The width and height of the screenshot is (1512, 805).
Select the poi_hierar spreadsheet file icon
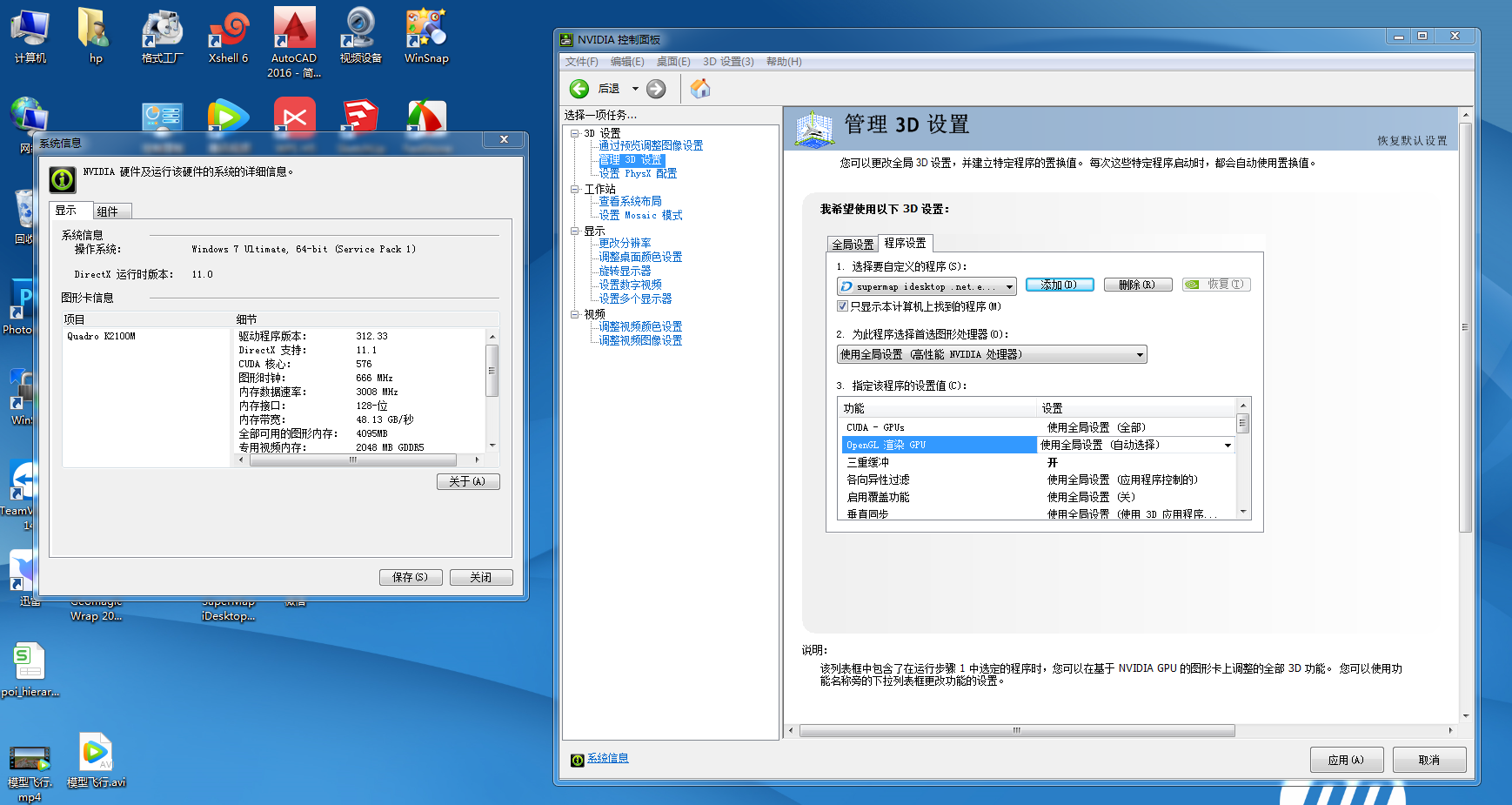pos(30,670)
